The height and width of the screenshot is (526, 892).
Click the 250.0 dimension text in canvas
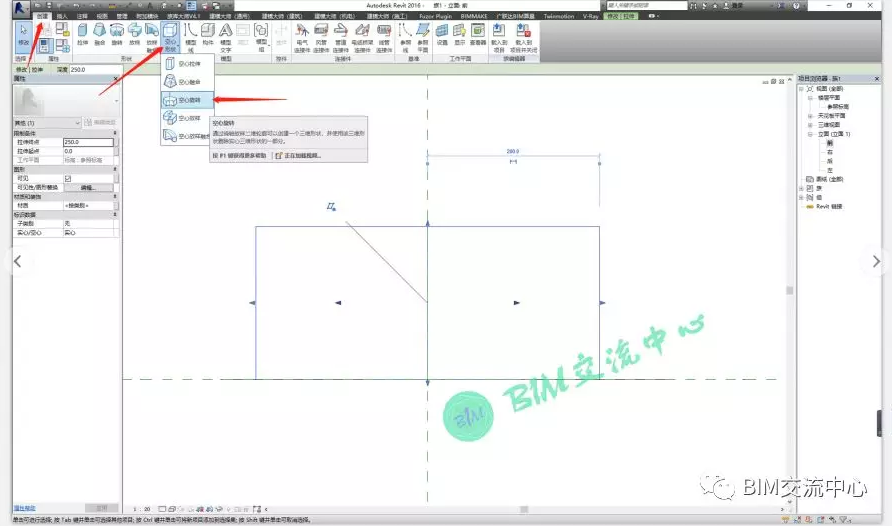[513, 151]
